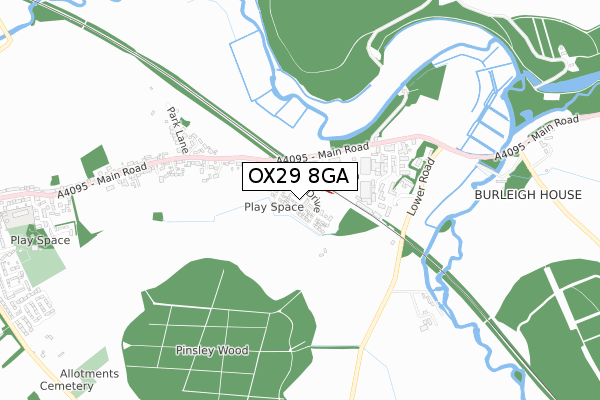The image size is (600, 400).
Task: Click the Drive street label below postcode
Action: point(314,201)
